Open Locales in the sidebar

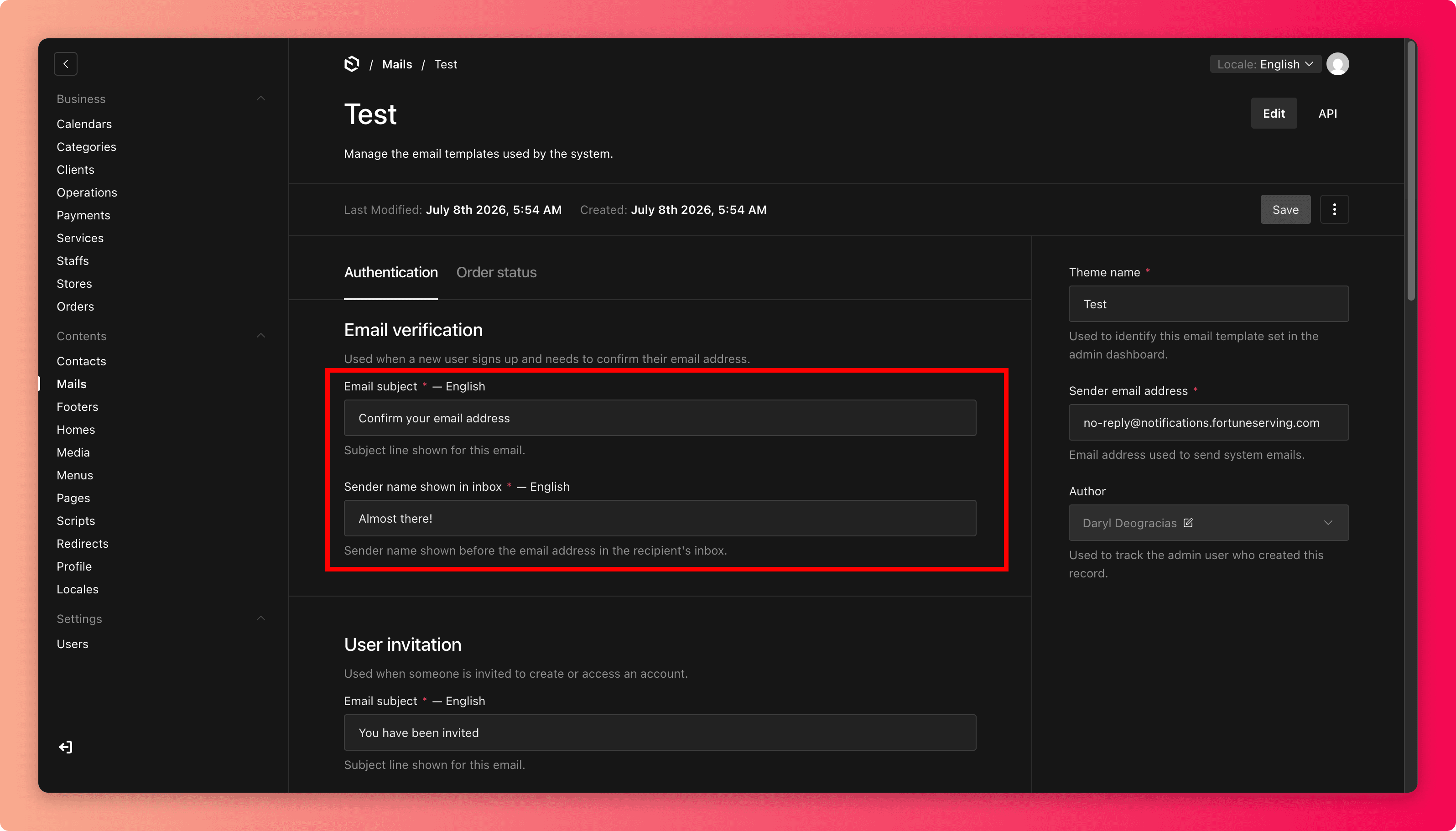pos(77,590)
